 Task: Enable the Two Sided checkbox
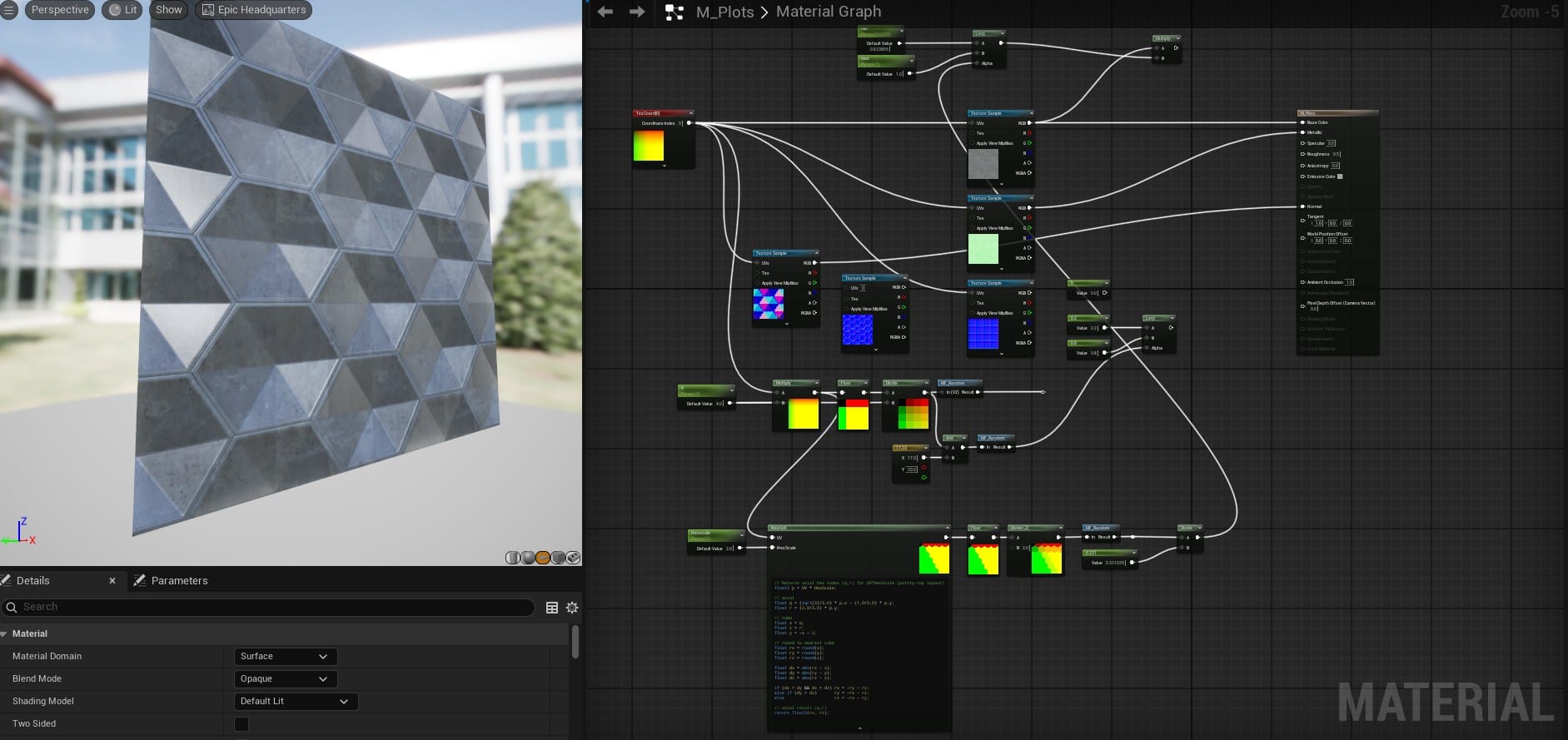click(241, 724)
